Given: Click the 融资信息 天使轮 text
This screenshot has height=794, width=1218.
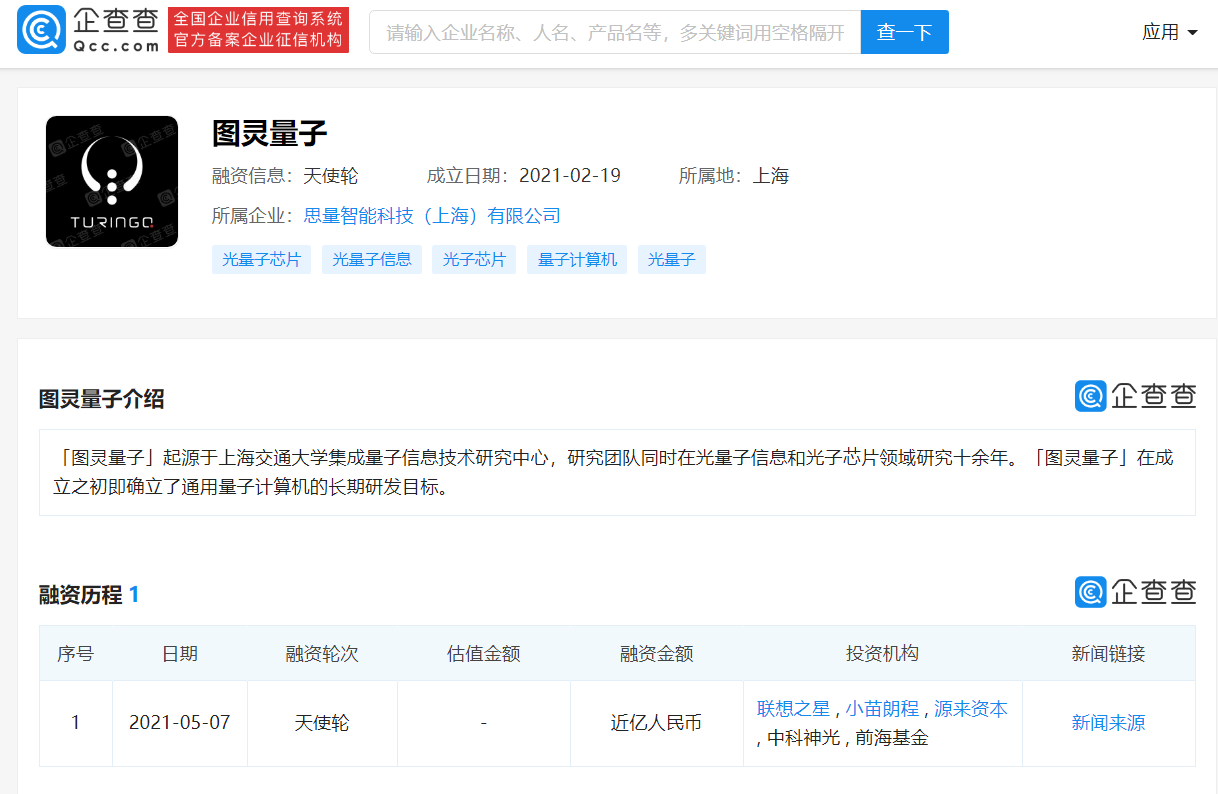Looking at the screenshot, I should 285,176.
